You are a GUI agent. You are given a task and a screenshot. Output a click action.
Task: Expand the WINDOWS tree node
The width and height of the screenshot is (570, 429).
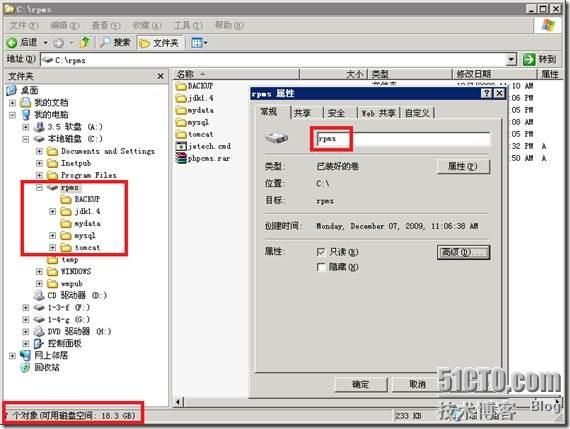pyautogui.click(x=39, y=272)
